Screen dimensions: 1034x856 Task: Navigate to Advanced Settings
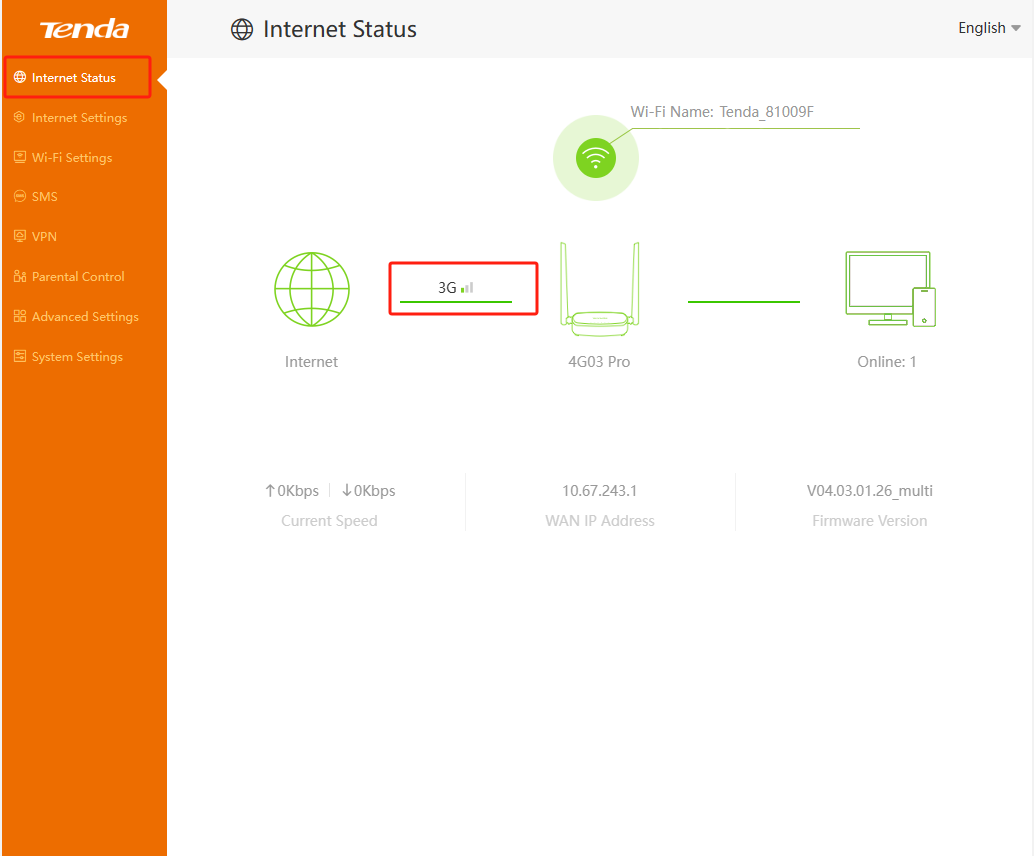(x=85, y=317)
